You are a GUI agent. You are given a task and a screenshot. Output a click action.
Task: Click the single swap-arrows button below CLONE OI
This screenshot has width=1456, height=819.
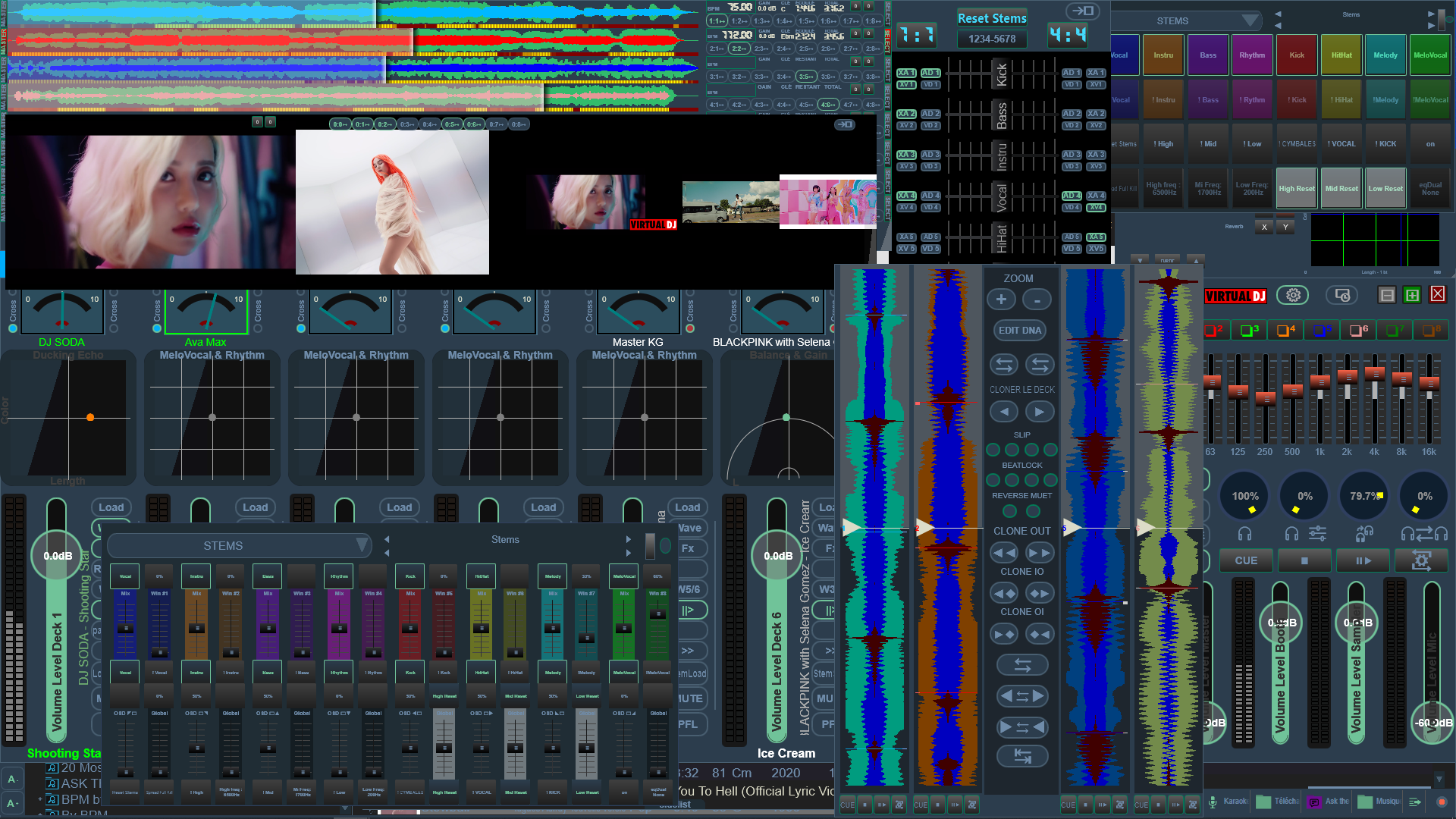click(1022, 665)
